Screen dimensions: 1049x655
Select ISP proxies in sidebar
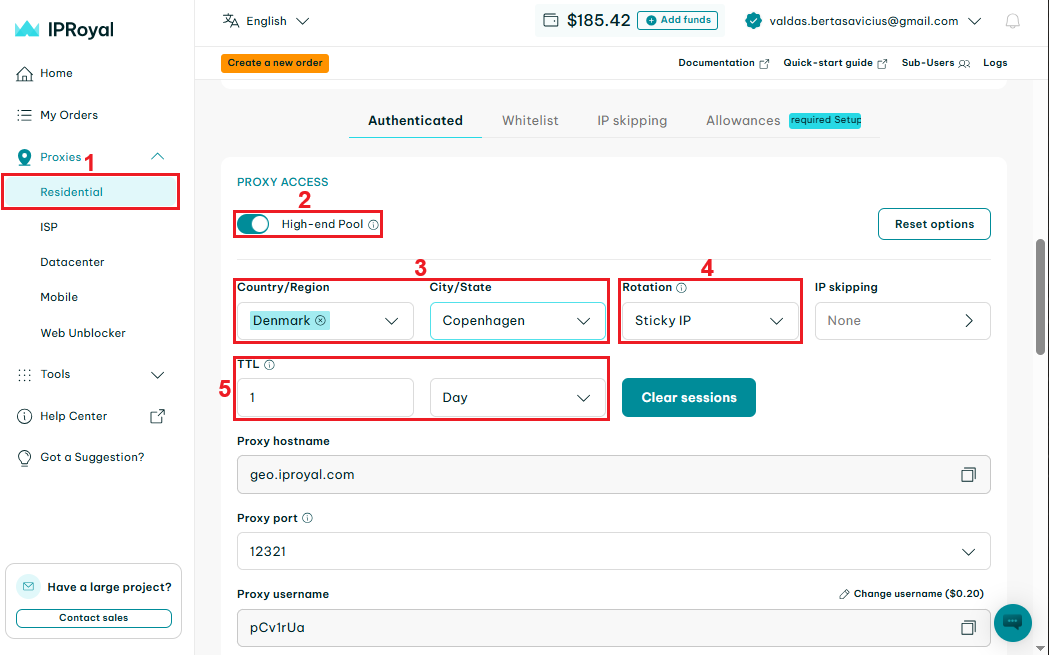point(49,227)
